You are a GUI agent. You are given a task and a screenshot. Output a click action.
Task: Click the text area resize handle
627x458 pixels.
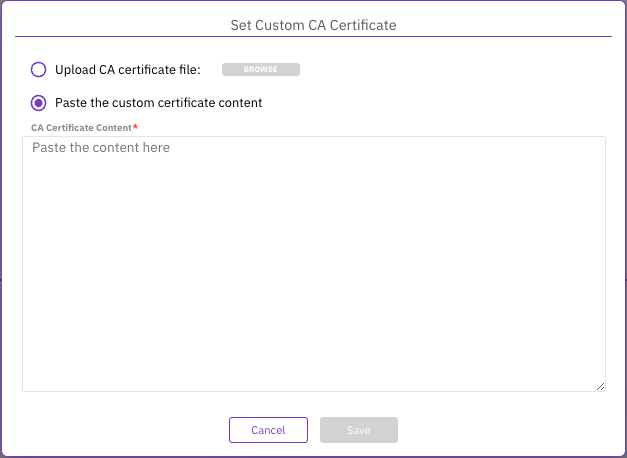pos(601,386)
